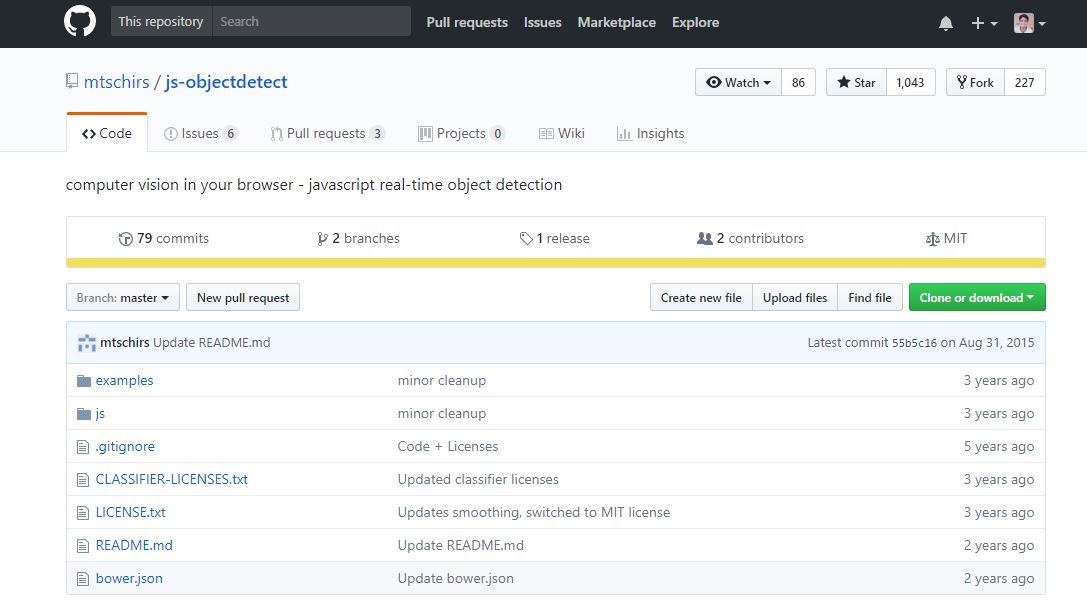1087x604 pixels.
Task: Open CLASSIFIER-LICENSES.txt
Action: pos(172,479)
